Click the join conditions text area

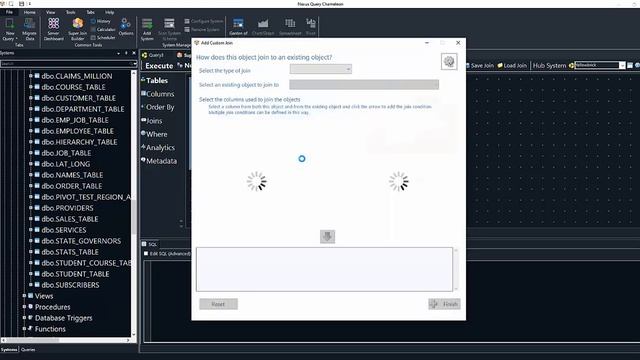[324, 269]
